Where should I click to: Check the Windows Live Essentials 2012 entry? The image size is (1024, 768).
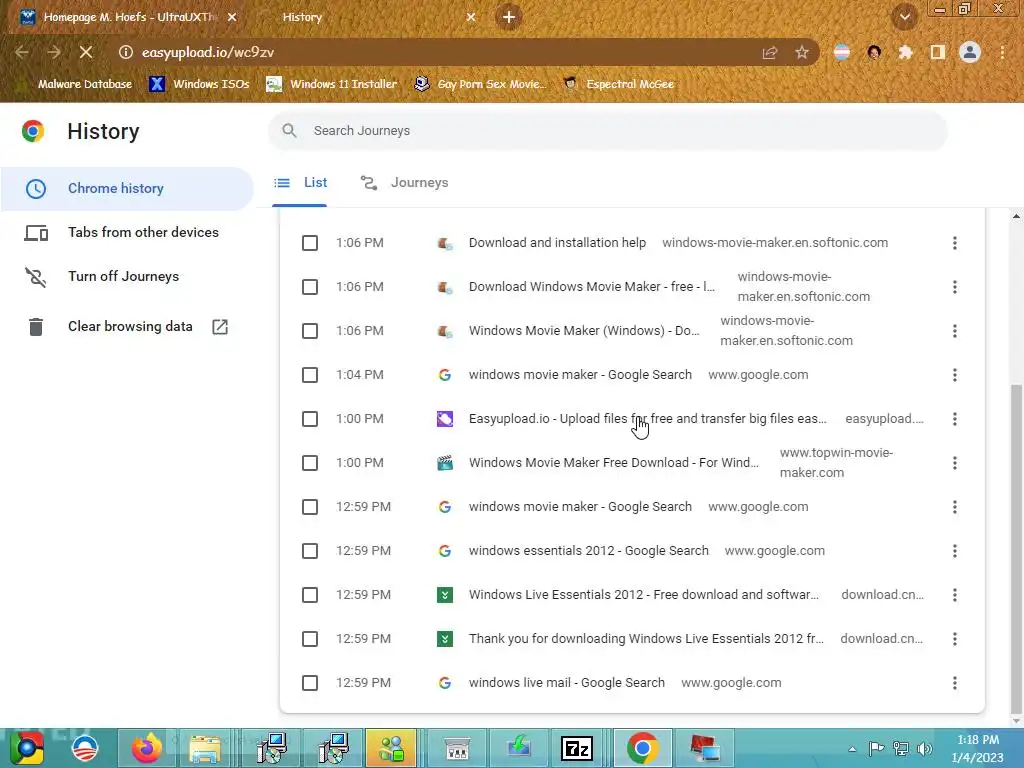pos(310,595)
